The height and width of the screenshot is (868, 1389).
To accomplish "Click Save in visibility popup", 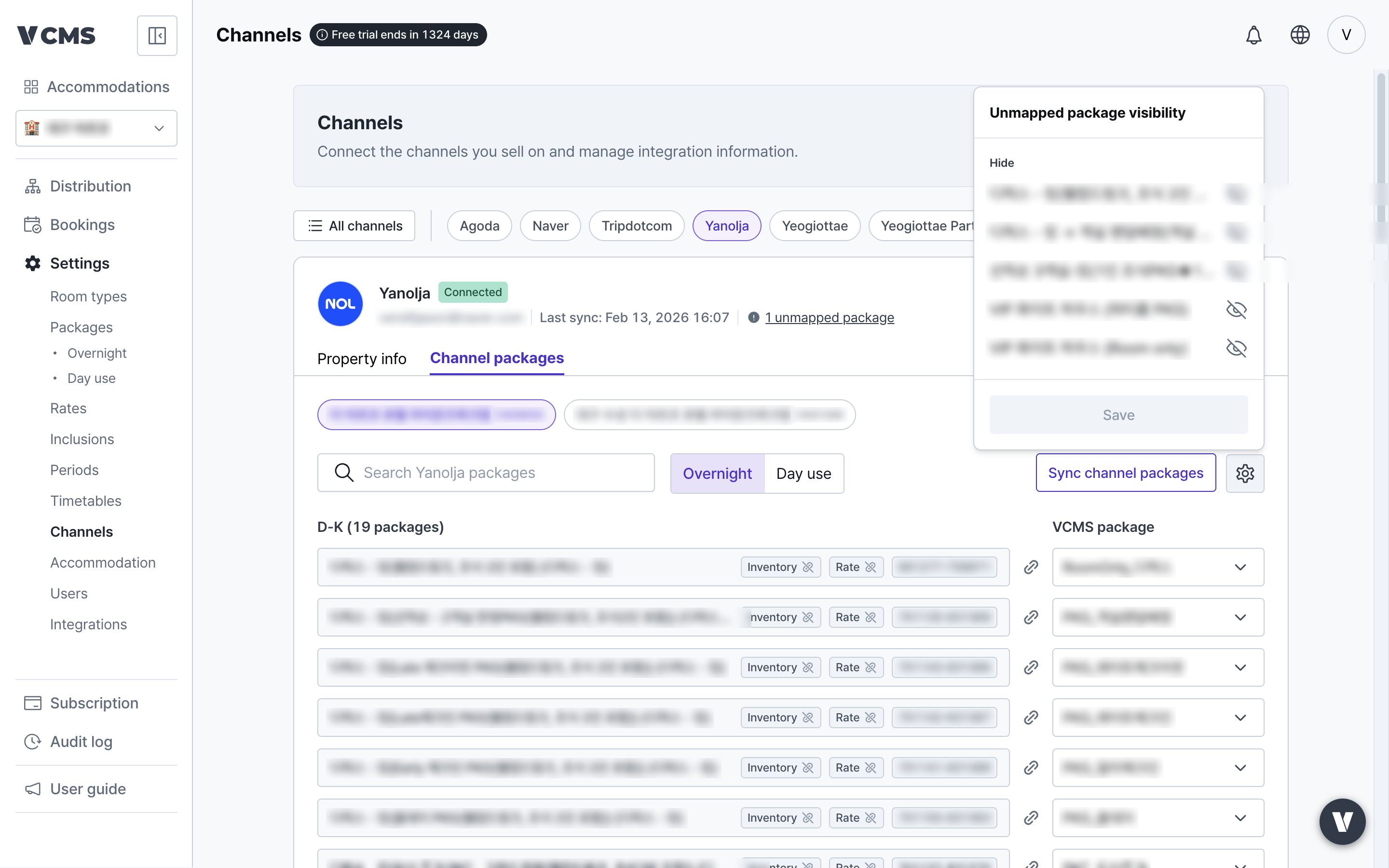I will point(1118,415).
